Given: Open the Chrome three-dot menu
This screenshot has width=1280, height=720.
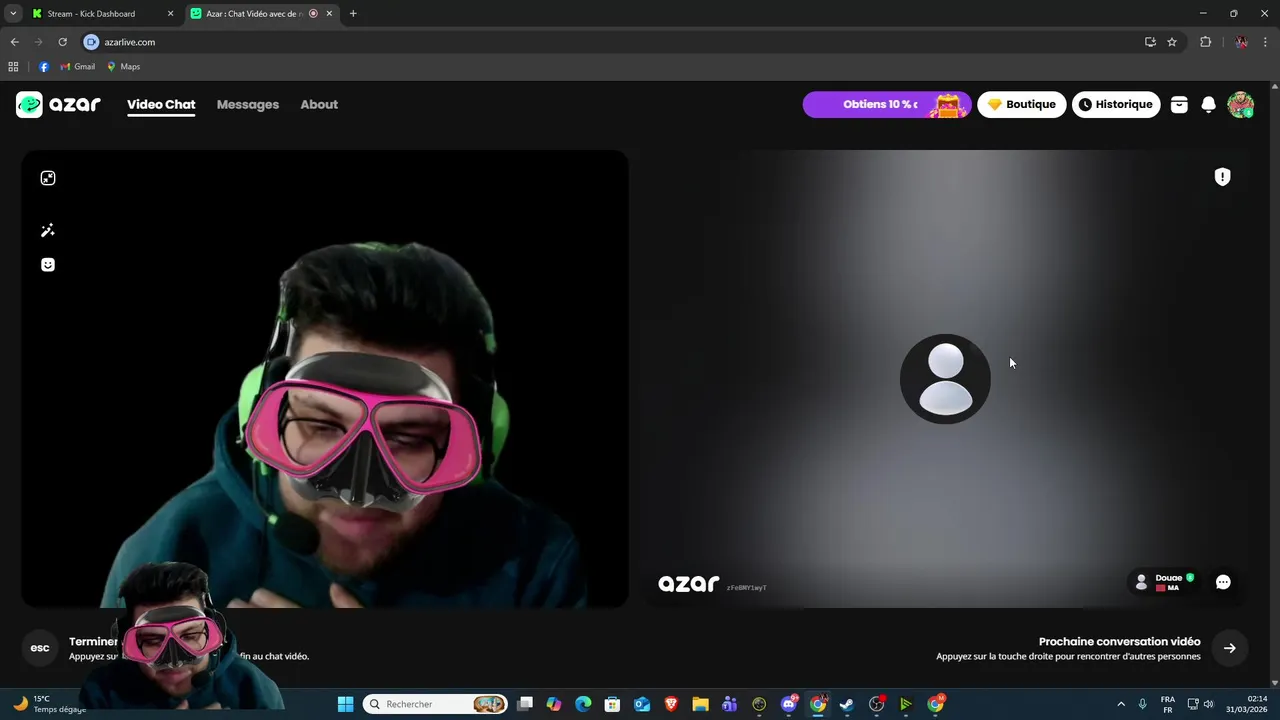Looking at the screenshot, I should (1266, 42).
